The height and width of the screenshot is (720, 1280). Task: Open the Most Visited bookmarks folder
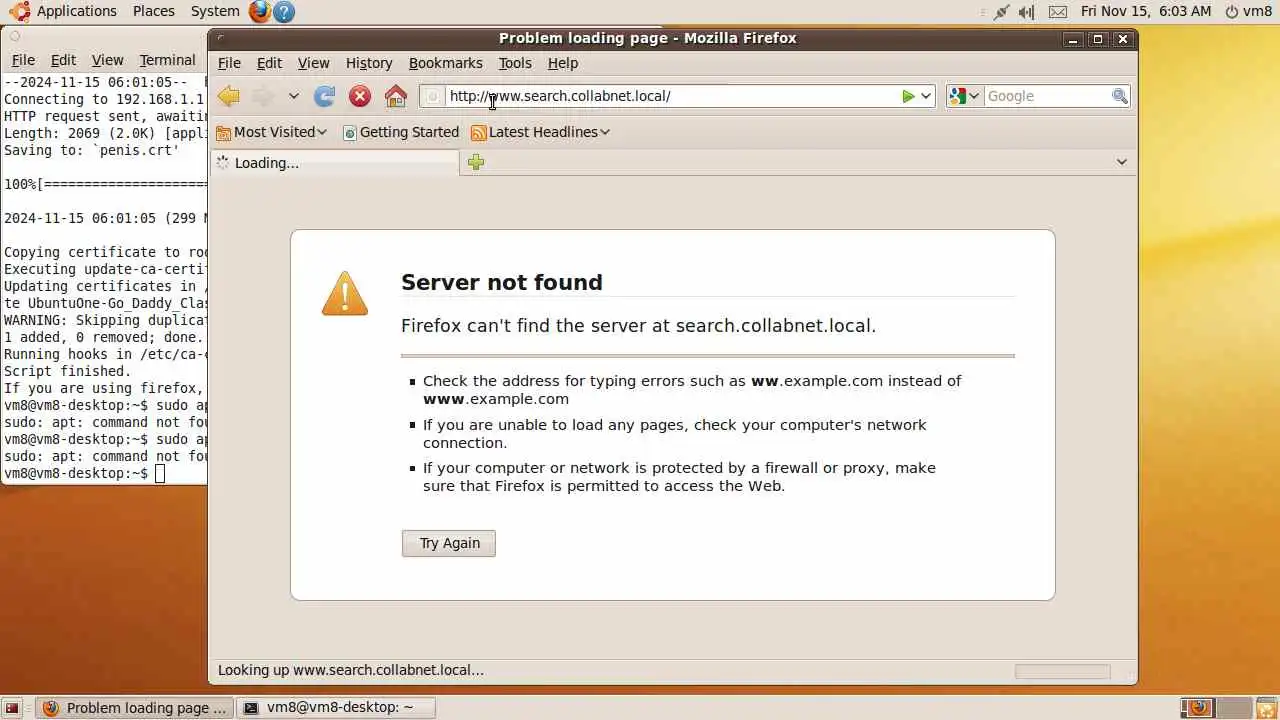pos(272,132)
